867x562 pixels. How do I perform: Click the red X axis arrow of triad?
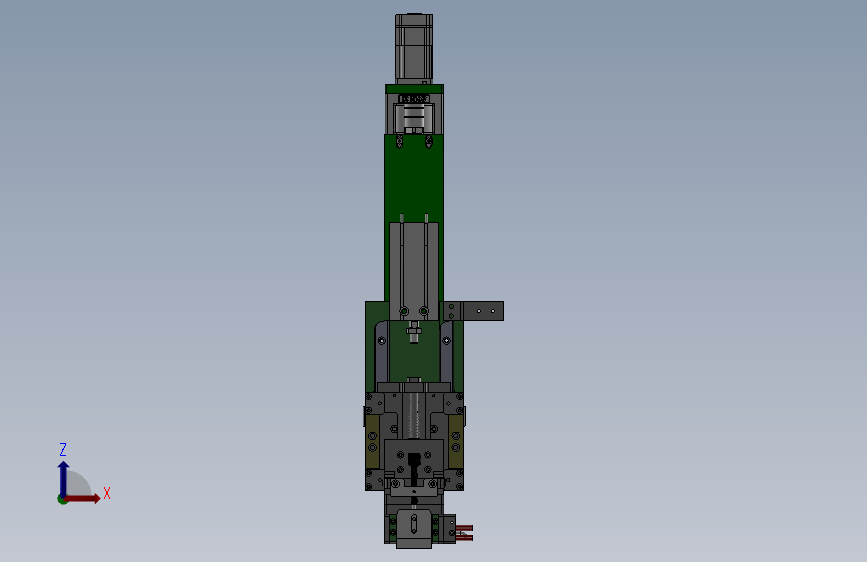tap(83, 498)
